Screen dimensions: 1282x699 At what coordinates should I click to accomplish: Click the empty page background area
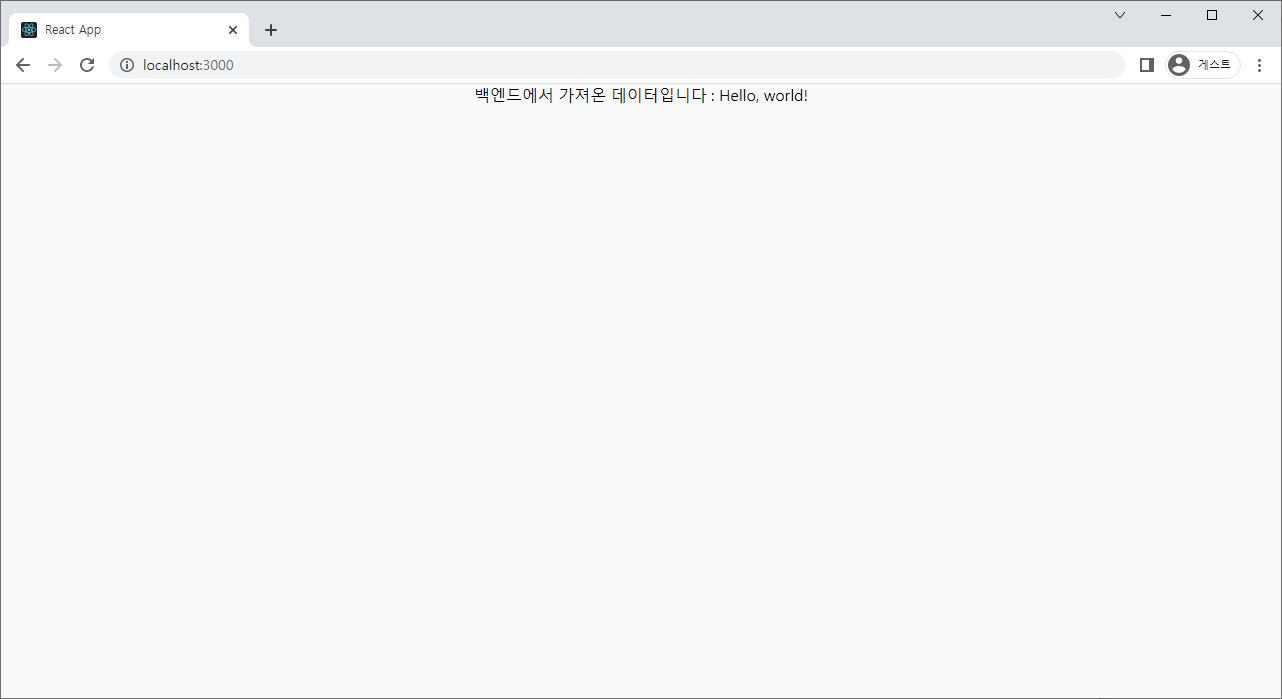click(640, 400)
